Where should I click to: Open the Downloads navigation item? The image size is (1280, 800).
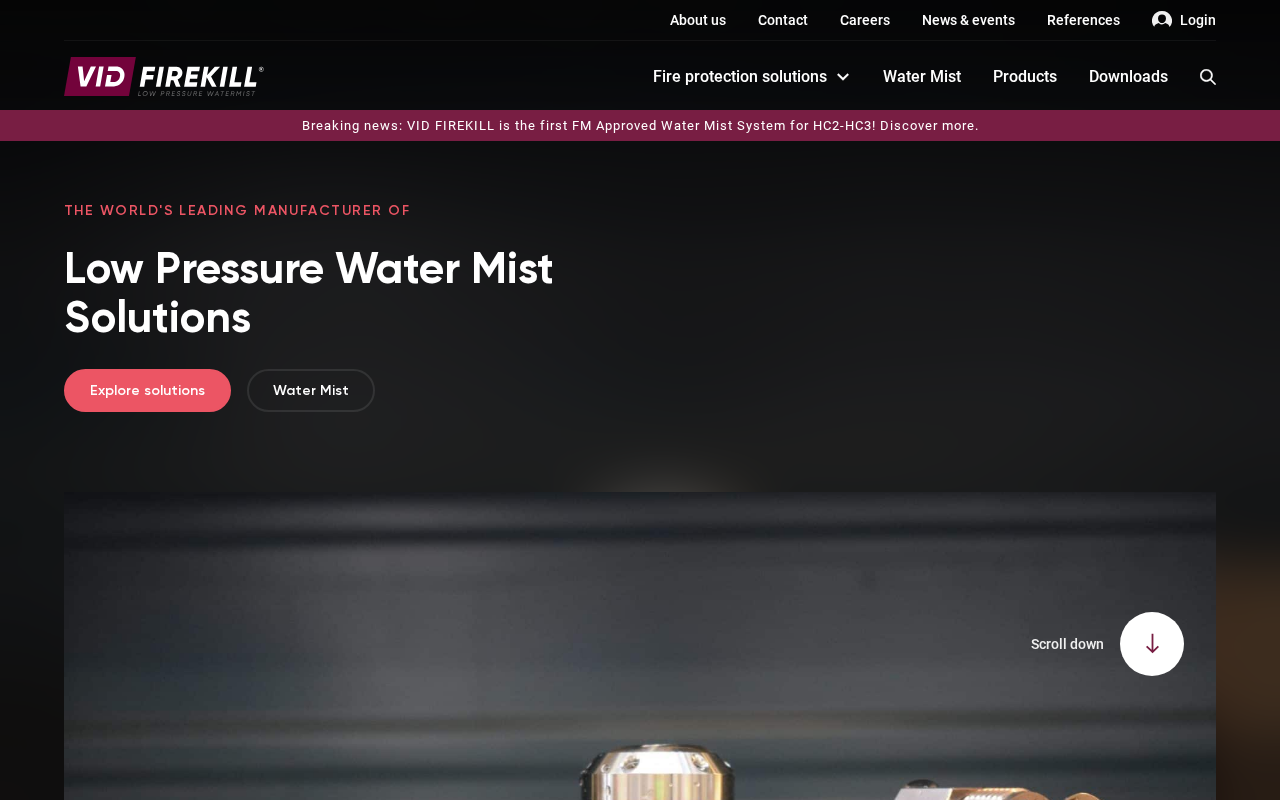click(1128, 77)
